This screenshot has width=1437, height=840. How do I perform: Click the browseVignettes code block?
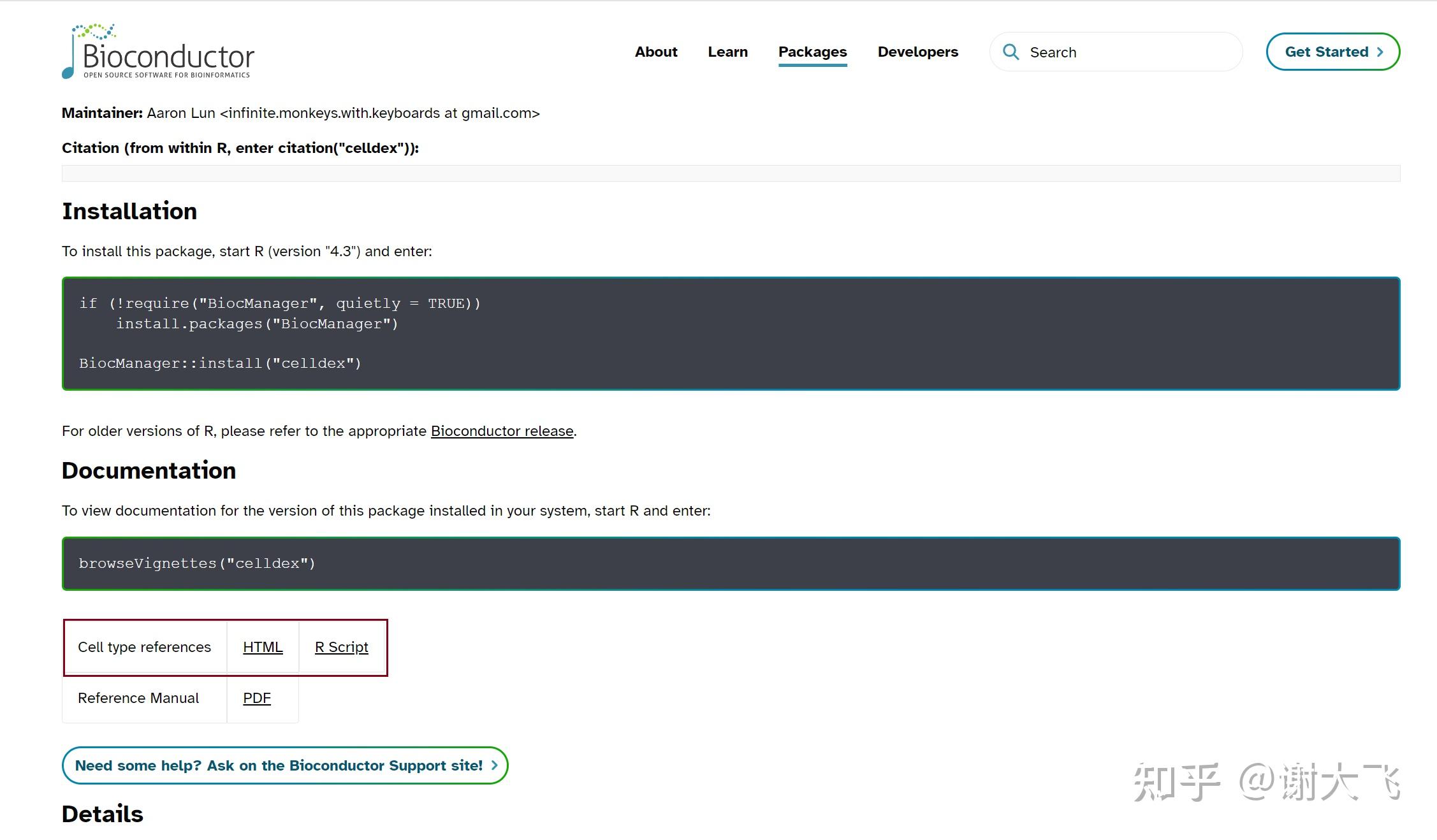pyautogui.click(x=731, y=563)
